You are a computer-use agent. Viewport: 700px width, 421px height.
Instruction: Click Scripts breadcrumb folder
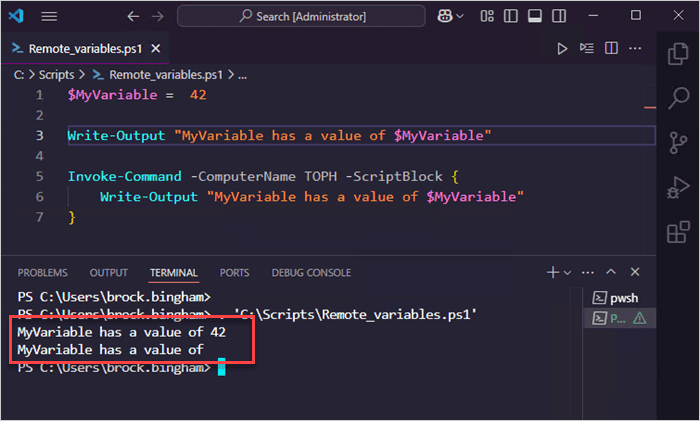(56, 75)
